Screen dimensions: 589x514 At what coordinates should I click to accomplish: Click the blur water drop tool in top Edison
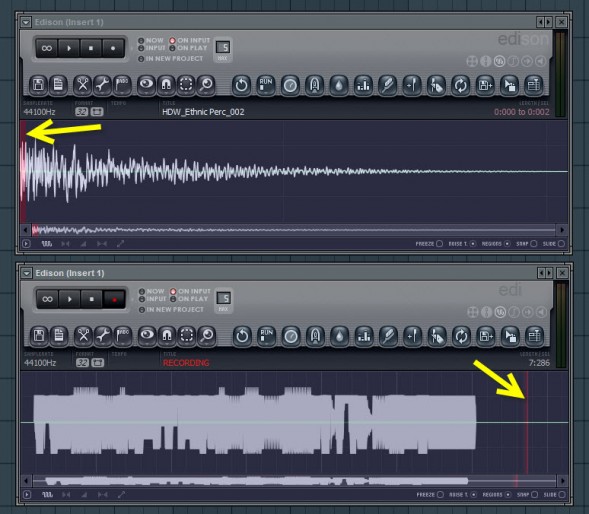click(339, 85)
